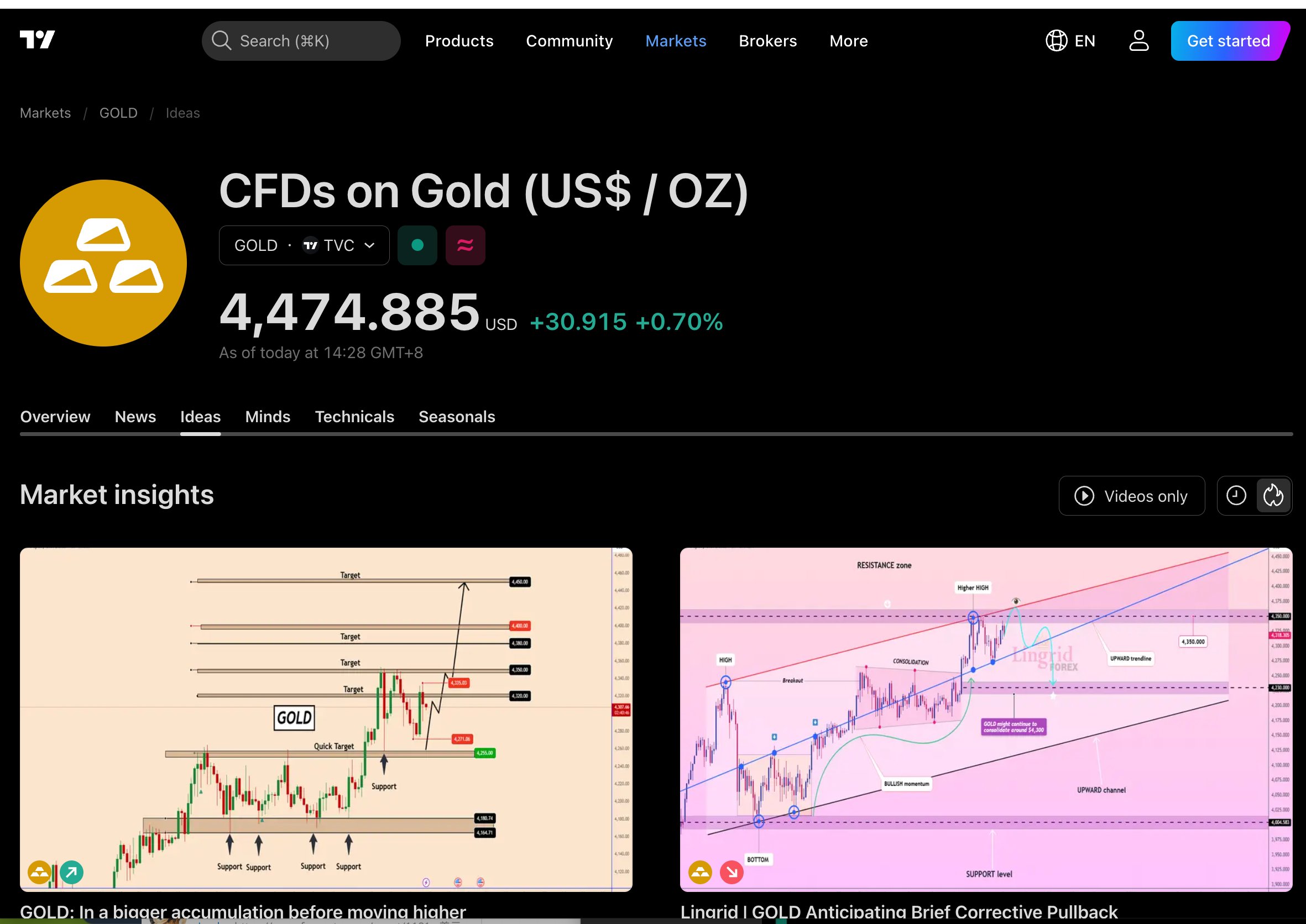The height and width of the screenshot is (924, 1306).
Task: Sort ideas by popular flame icon
Action: (1273, 496)
